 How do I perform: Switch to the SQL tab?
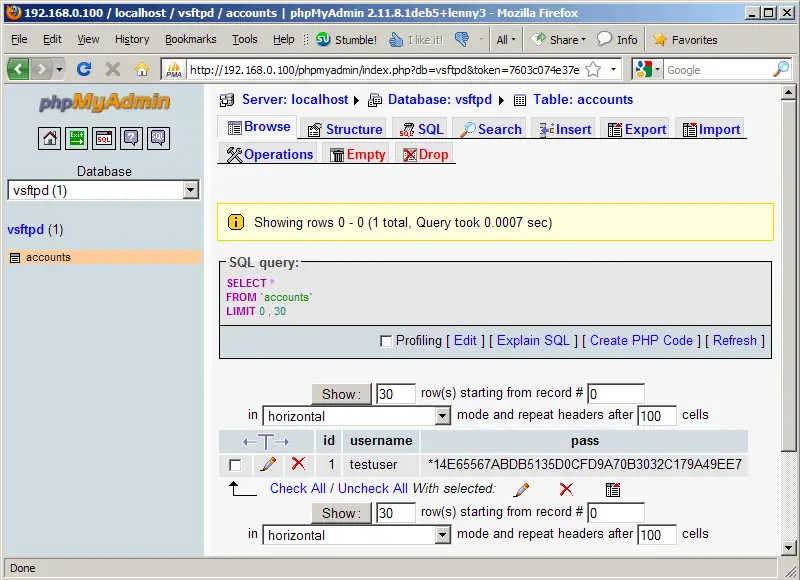pyautogui.click(x=421, y=130)
